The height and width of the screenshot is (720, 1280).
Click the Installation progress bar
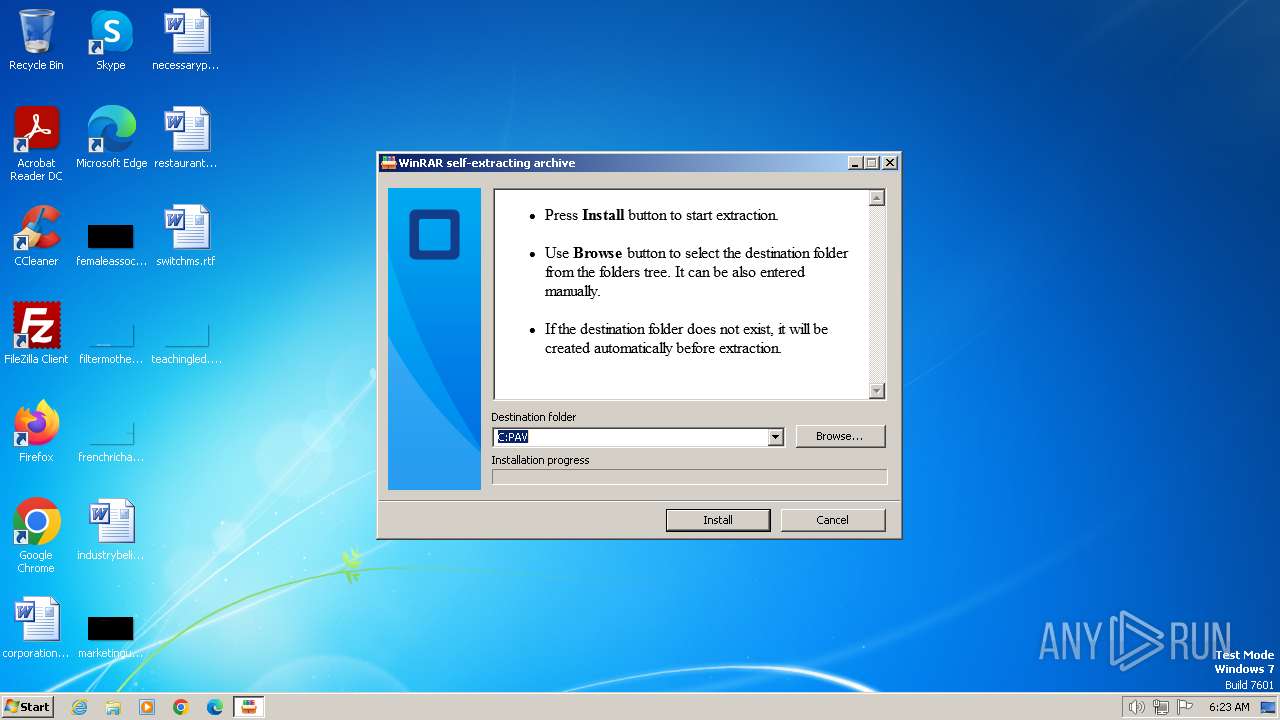(689, 477)
